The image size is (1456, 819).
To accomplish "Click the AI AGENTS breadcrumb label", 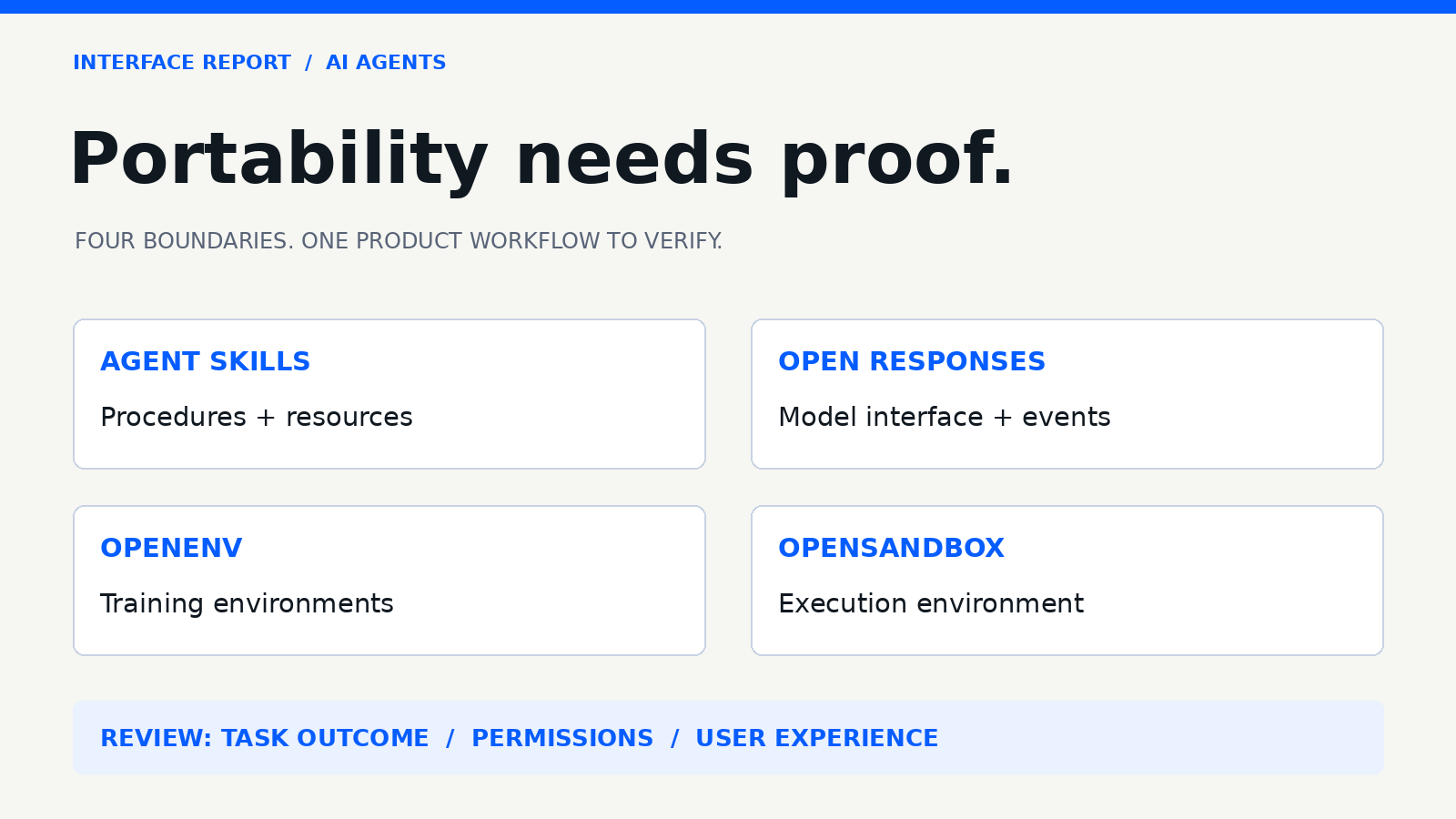I will [386, 63].
